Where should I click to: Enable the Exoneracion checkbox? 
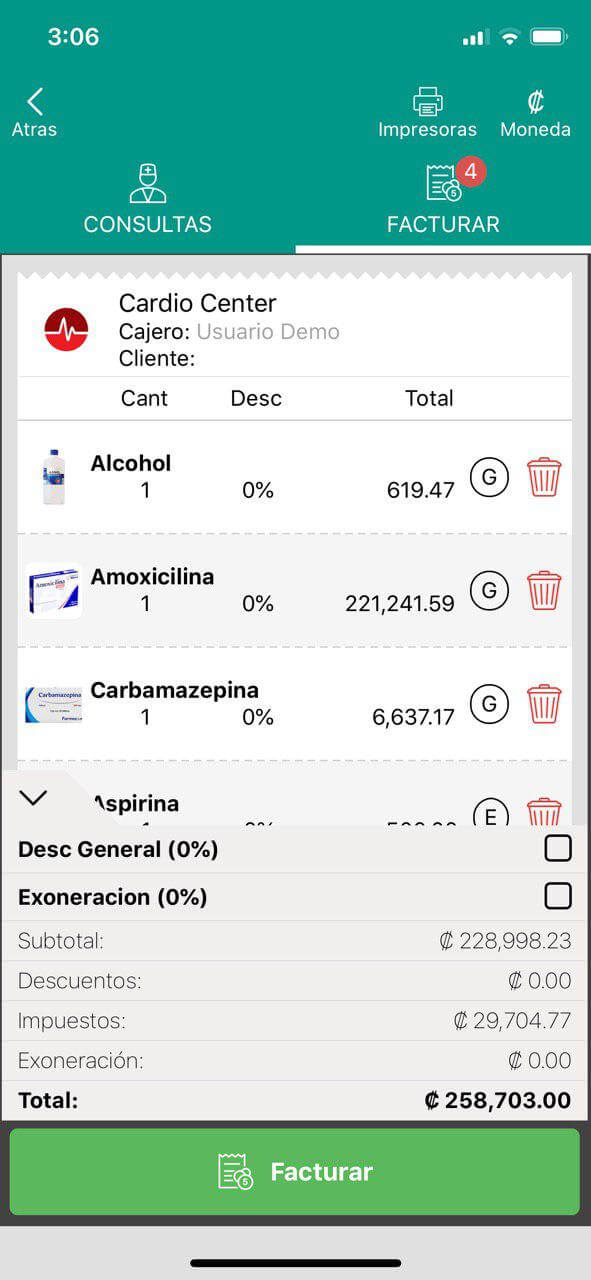pos(558,896)
